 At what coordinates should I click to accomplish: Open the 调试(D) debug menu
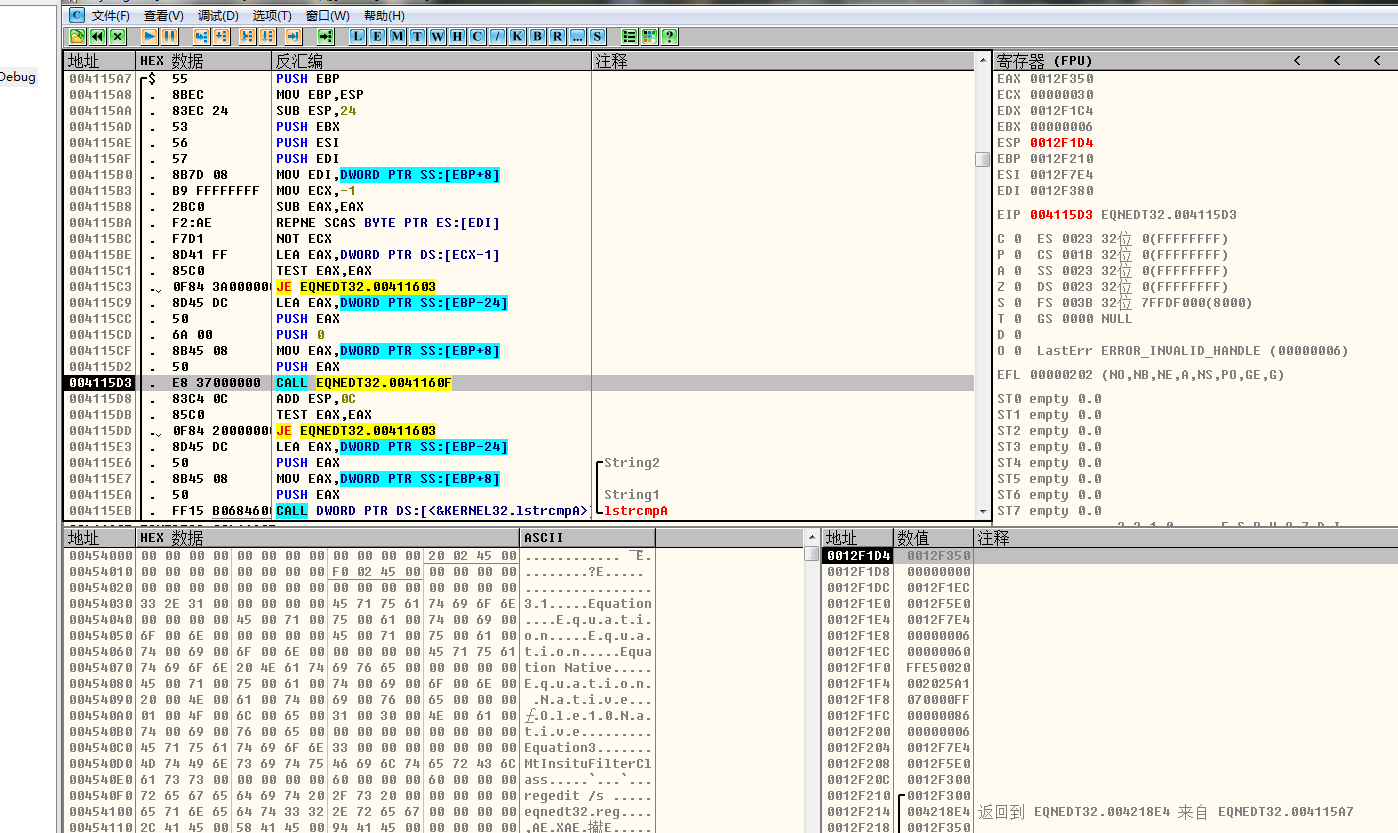click(218, 16)
